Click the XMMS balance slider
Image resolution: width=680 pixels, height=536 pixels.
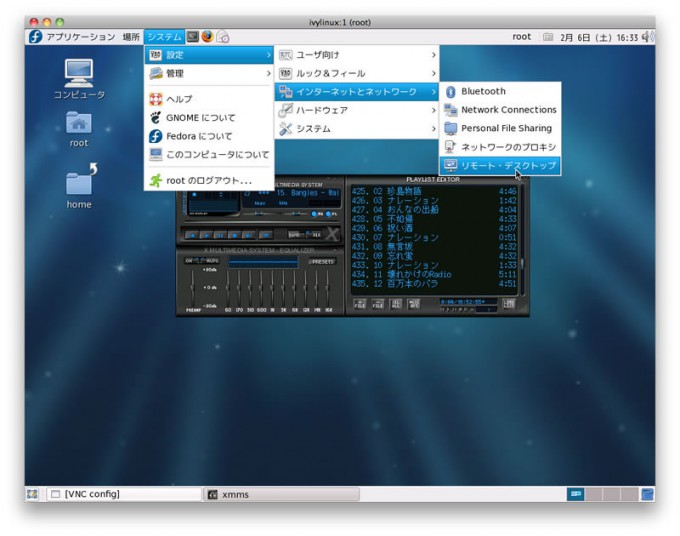[296, 214]
